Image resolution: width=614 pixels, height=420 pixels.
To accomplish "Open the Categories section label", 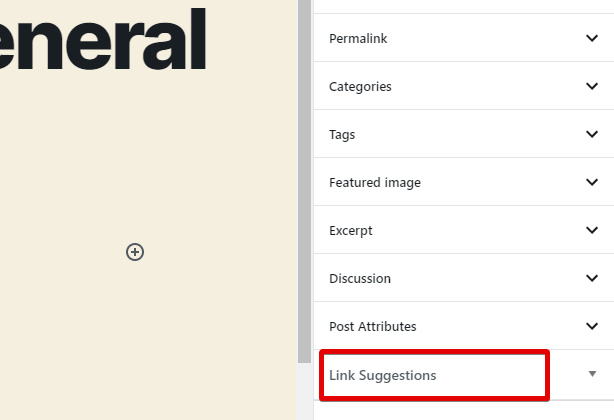I will (360, 87).
